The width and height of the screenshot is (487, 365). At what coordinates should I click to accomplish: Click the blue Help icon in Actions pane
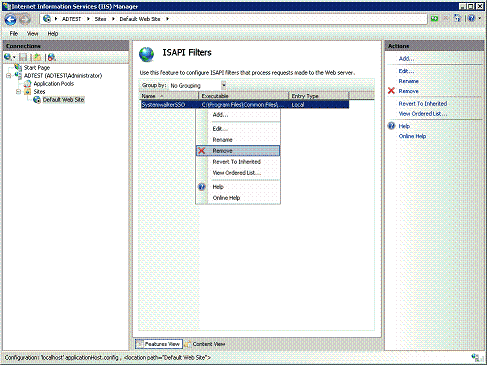coord(391,126)
